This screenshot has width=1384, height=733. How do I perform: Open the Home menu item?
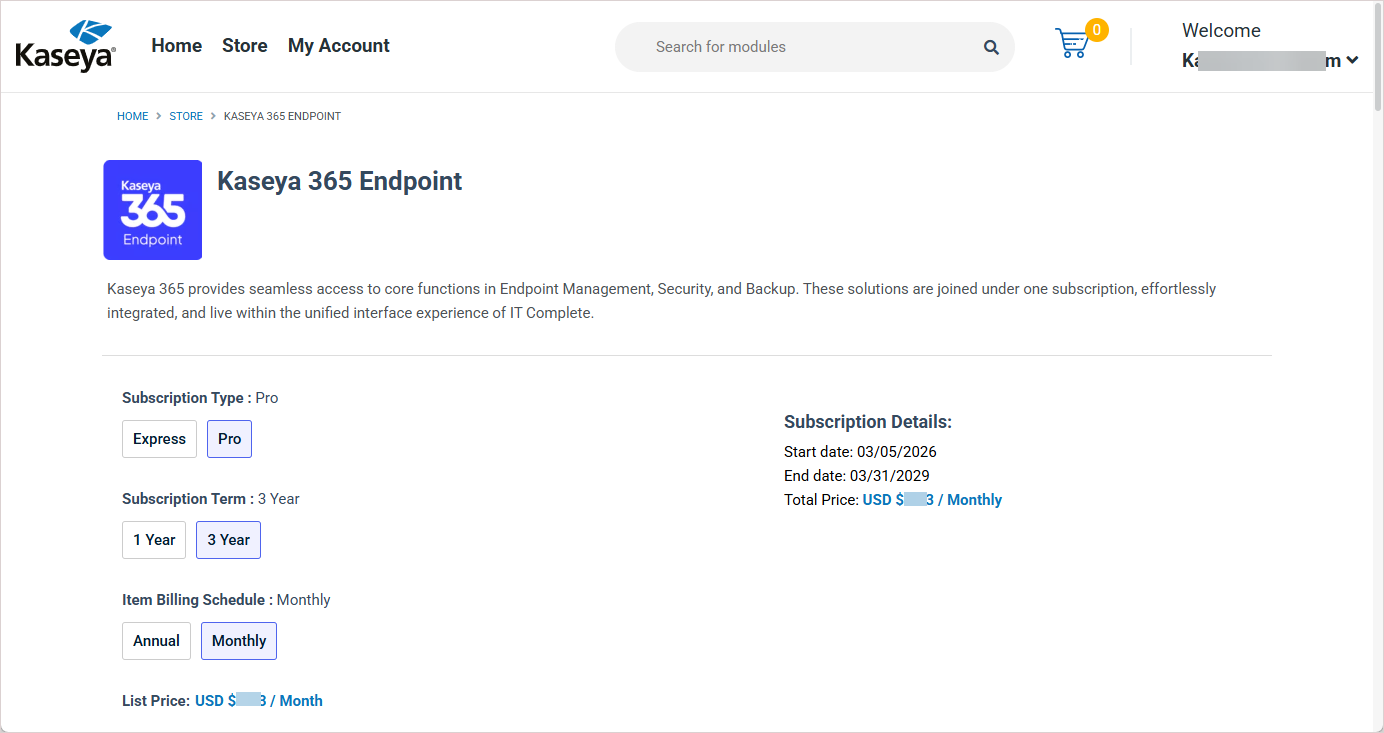(x=176, y=46)
